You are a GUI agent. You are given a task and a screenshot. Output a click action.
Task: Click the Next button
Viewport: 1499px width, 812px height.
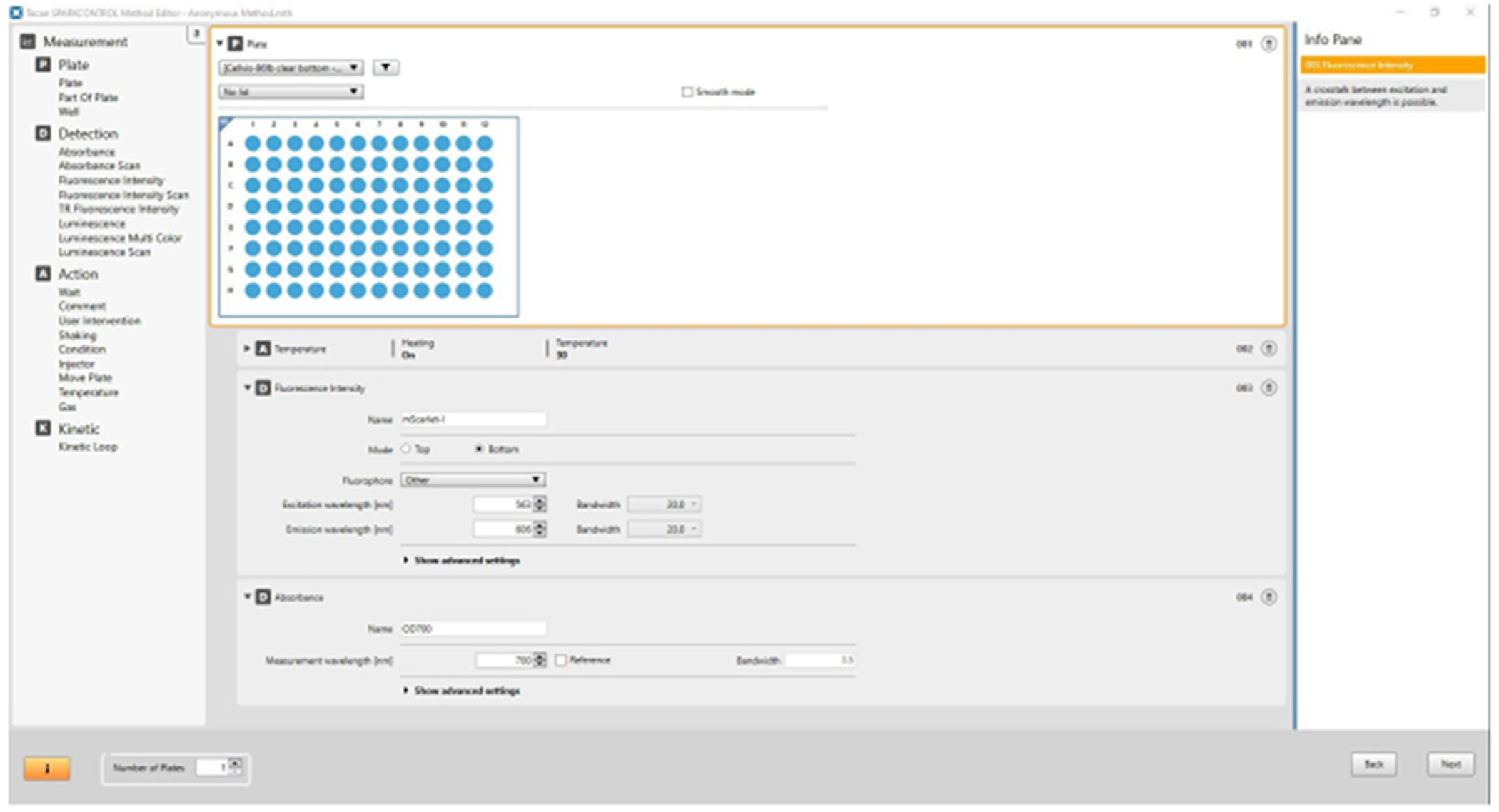(1450, 764)
